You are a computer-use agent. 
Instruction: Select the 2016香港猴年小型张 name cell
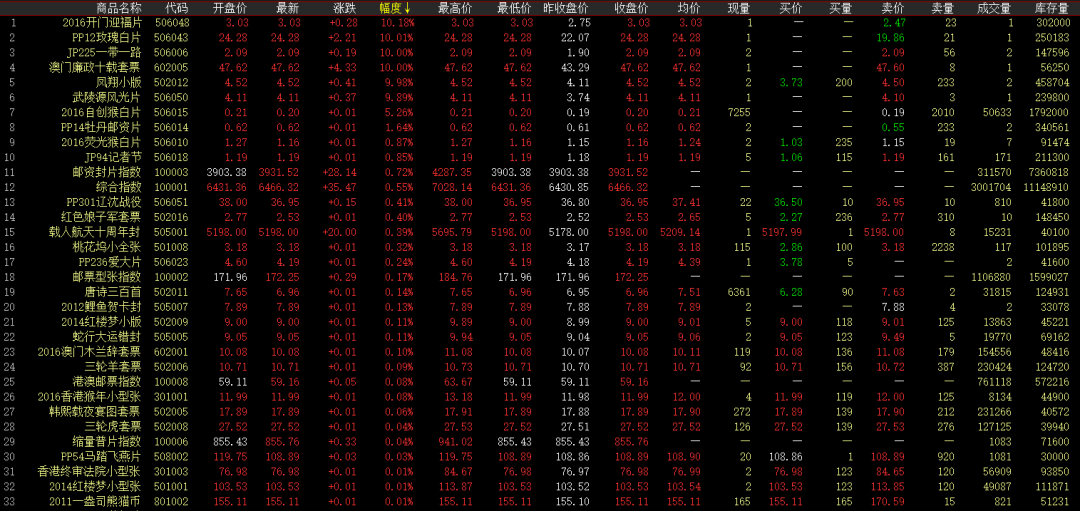click(x=91, y=395)
